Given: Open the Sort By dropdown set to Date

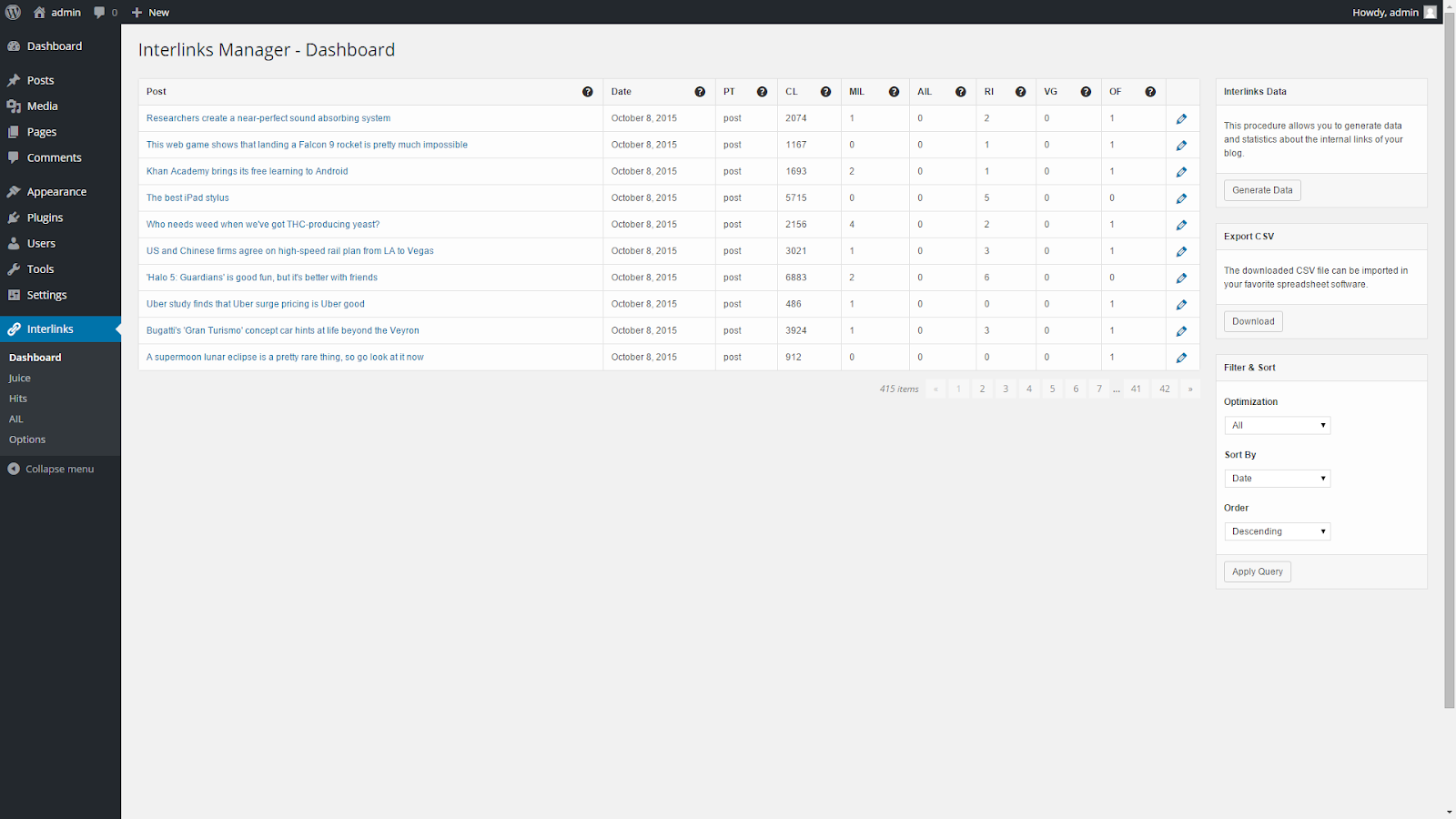Looking at the screenshot, I should (x=1277, y=478).
